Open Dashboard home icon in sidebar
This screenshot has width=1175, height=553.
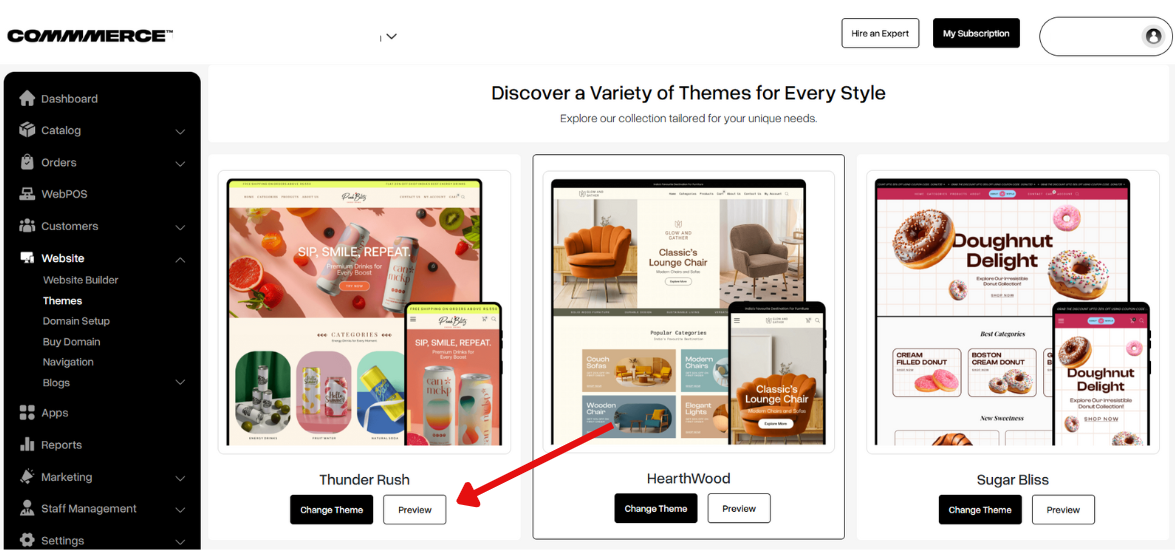[x=27, y=98]
